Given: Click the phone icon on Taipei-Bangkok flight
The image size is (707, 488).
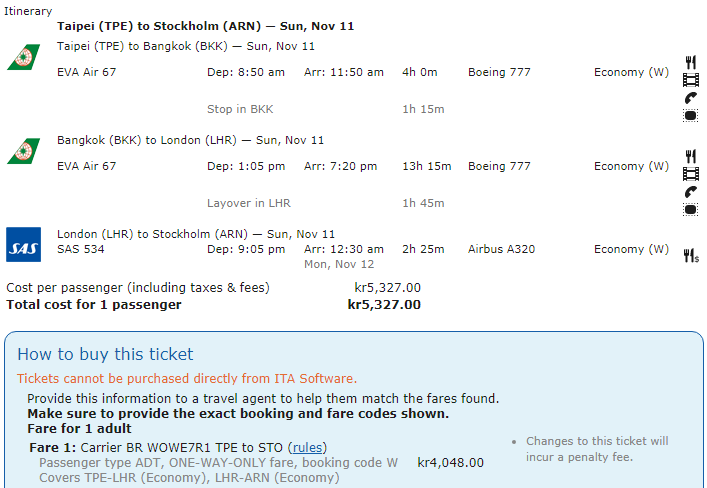Looking at the screenshot, I should [x=690, y=98].
